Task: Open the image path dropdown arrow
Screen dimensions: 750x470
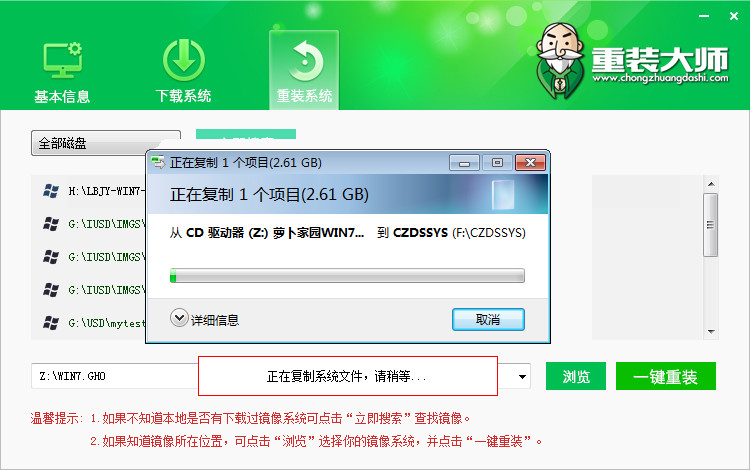Action: click(x=522, y=377)
